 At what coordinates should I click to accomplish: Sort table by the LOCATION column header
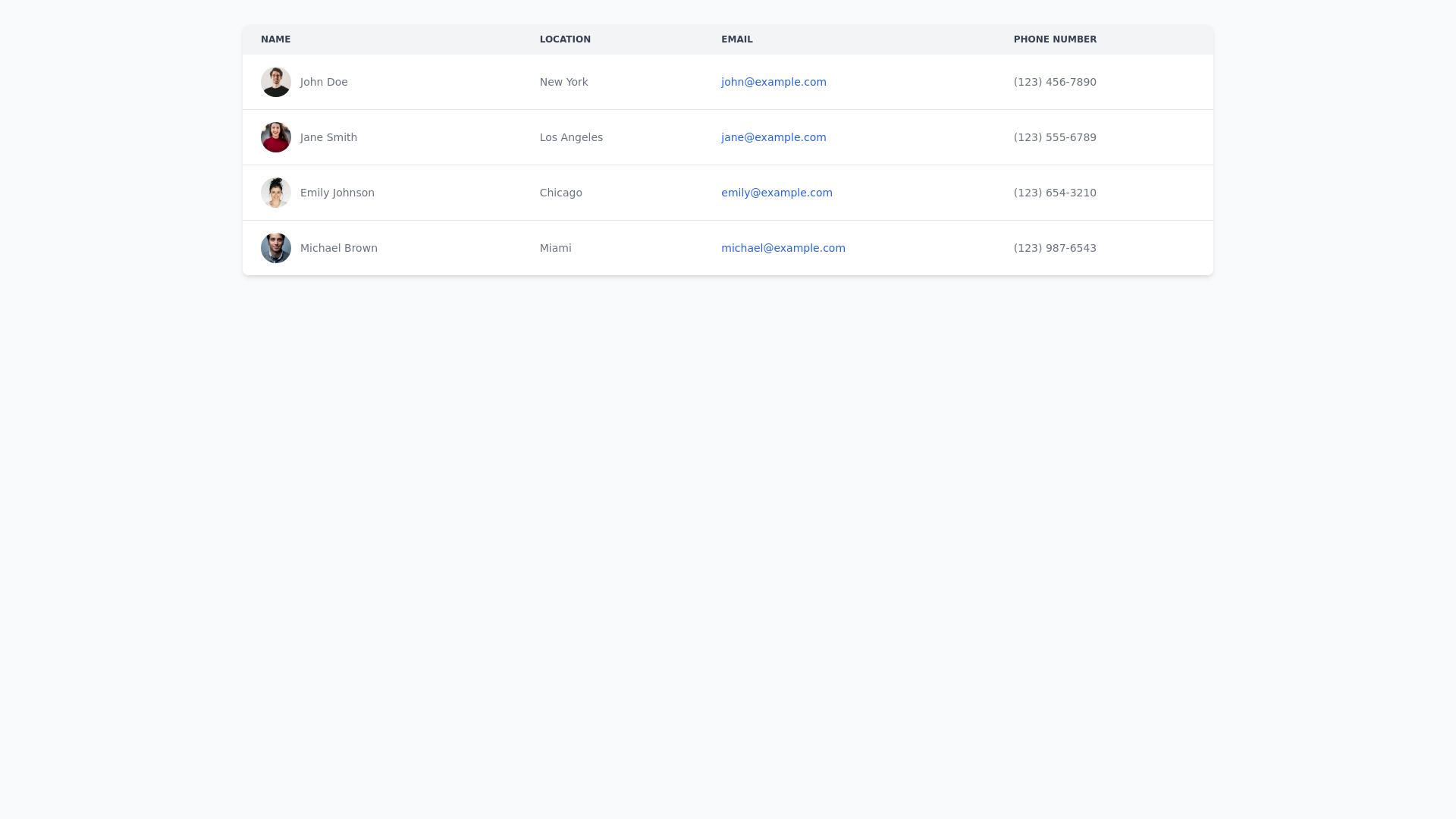coord(565,39)
